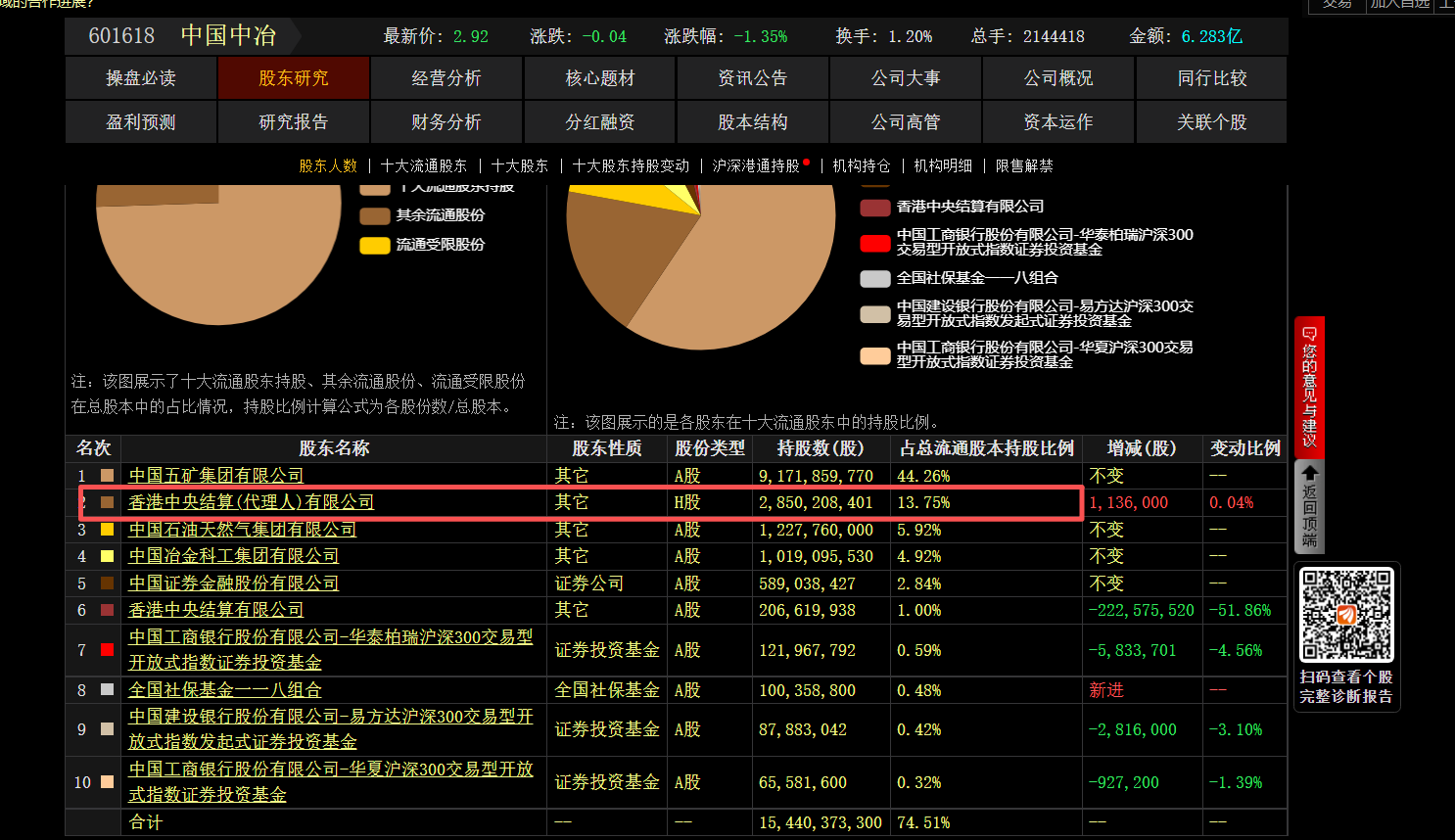Switch to the 核心题材 tab
Viewport: 1455px width, 840px height.
[600, 78]
